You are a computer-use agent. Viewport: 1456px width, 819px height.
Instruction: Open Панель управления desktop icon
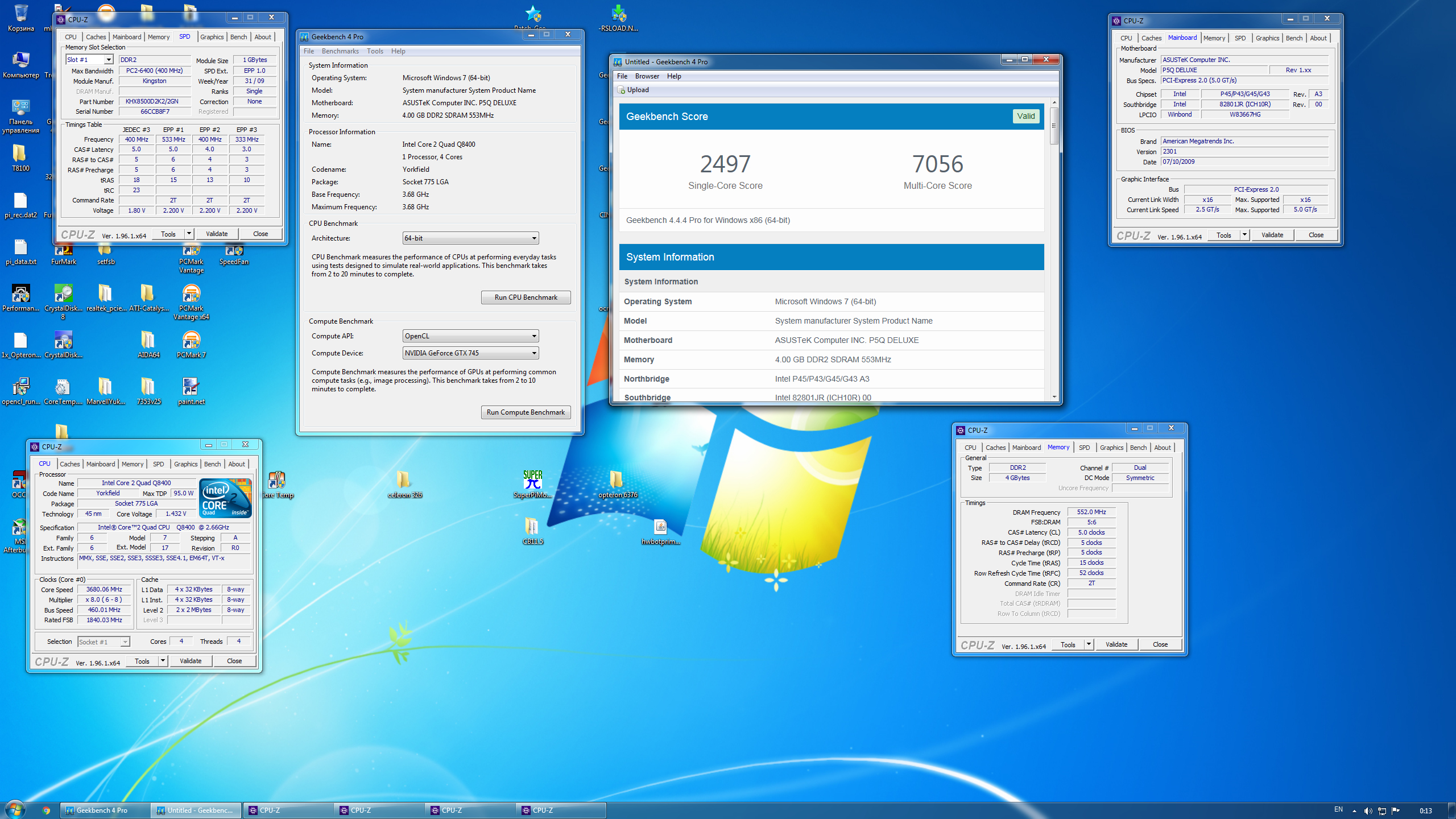[x=21, y=115]
